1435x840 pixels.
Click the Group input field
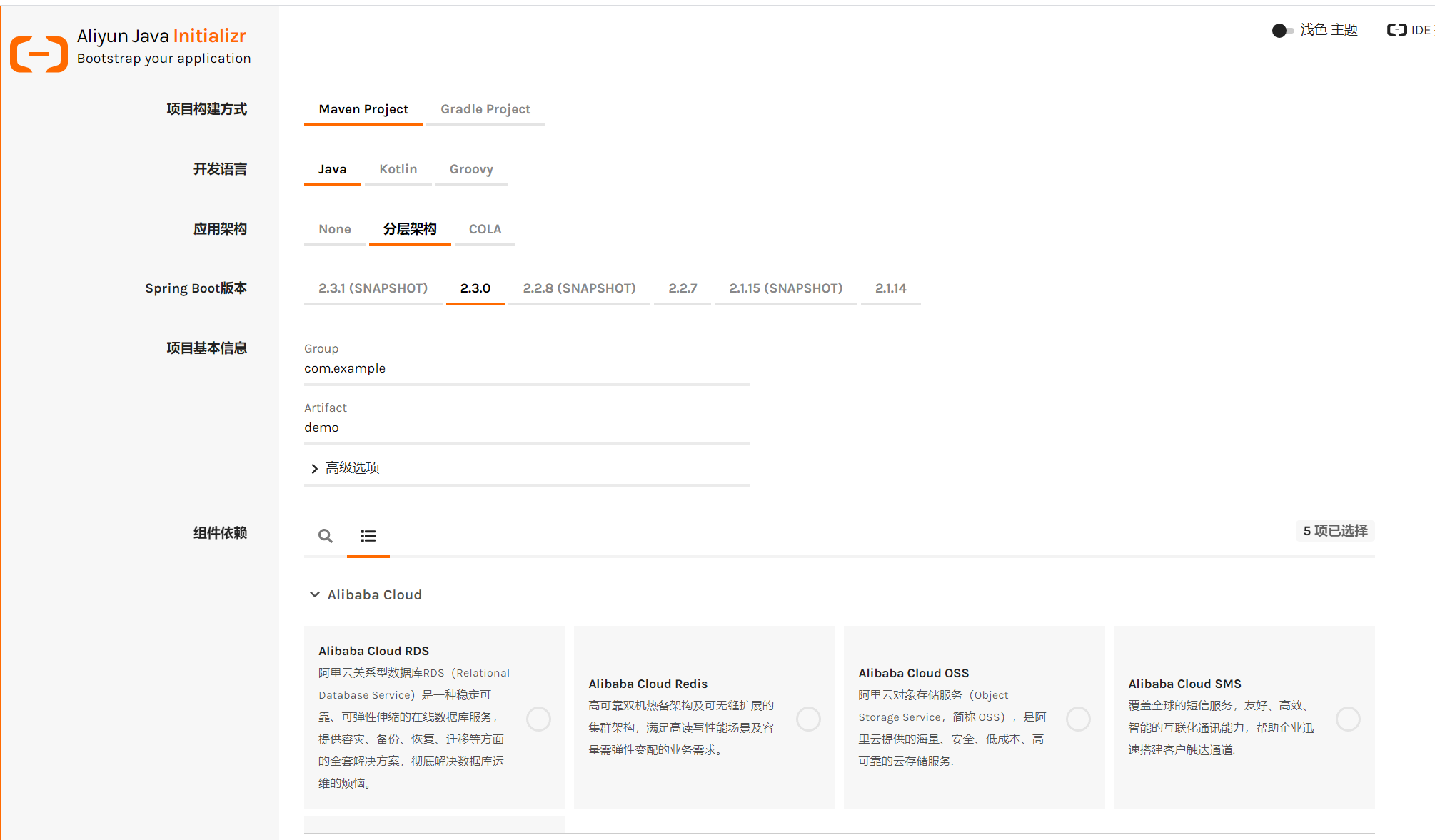[527, 368]
